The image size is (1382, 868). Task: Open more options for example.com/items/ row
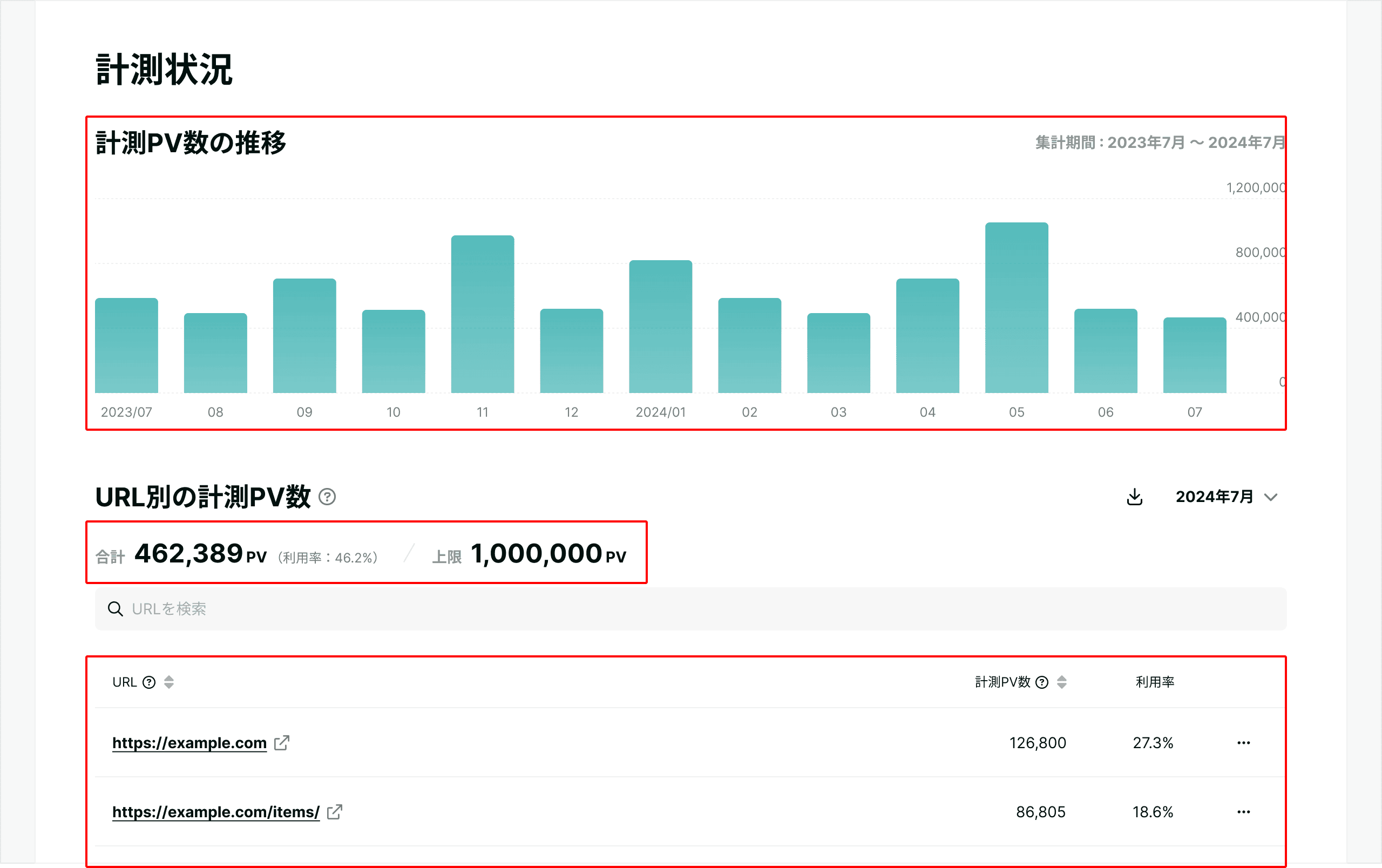[1243, 812]
